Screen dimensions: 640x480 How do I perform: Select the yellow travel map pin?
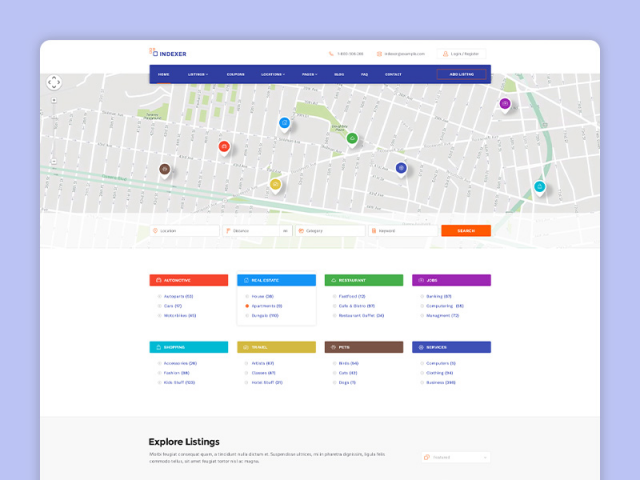[x=276, y=185]
